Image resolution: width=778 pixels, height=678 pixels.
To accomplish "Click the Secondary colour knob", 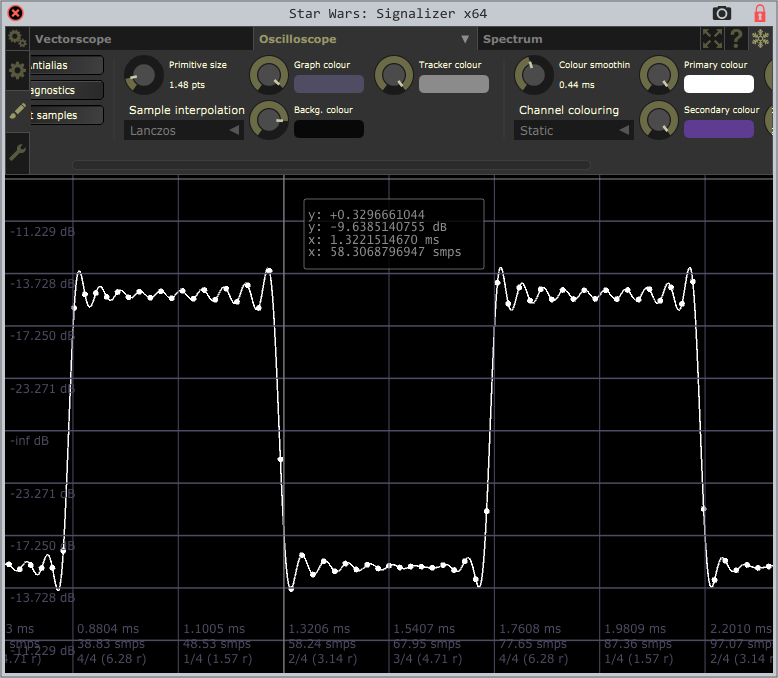I will pos(658,120).
